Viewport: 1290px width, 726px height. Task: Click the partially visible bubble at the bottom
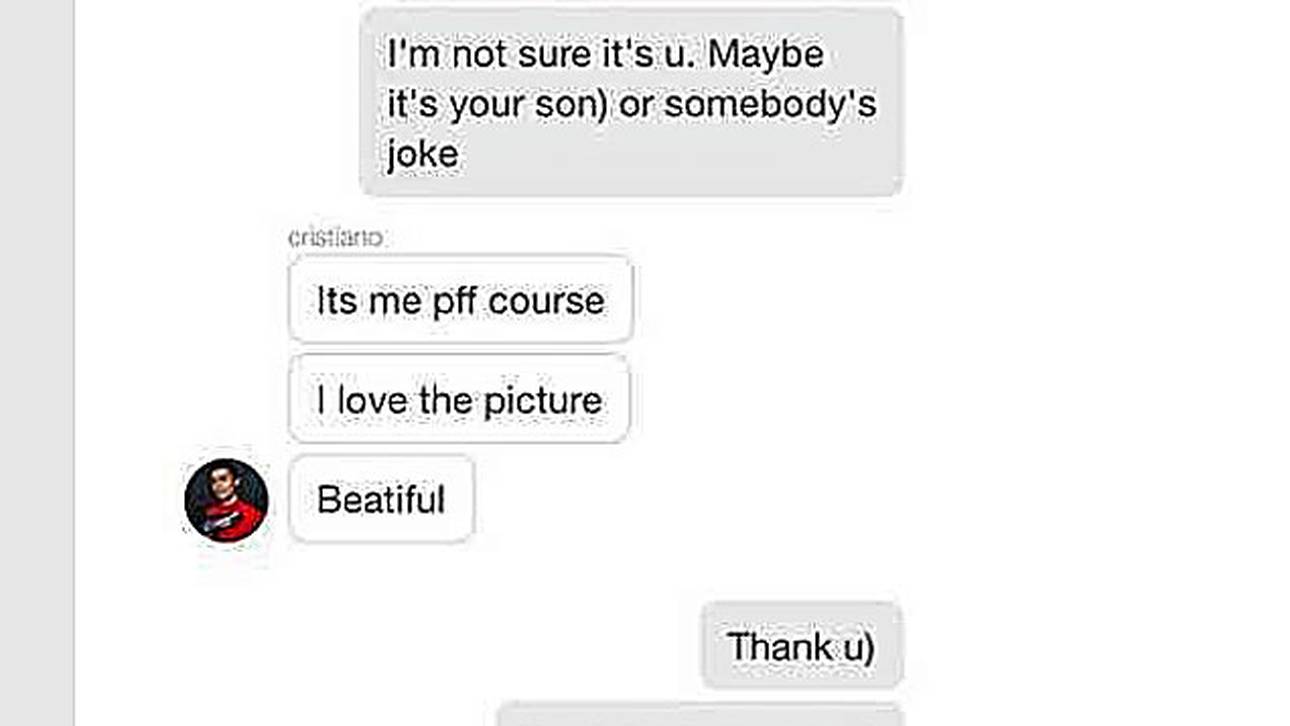[x=700, y=715]
